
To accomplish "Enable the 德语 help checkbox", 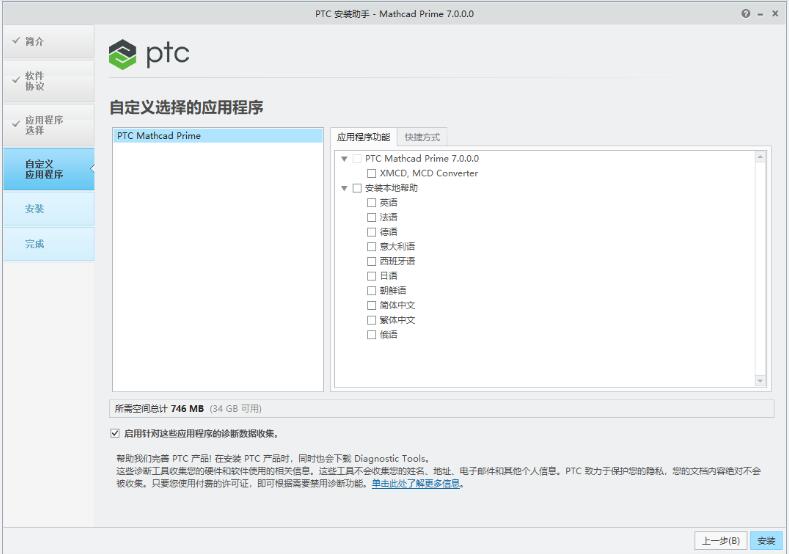I will tap(371, 232).
